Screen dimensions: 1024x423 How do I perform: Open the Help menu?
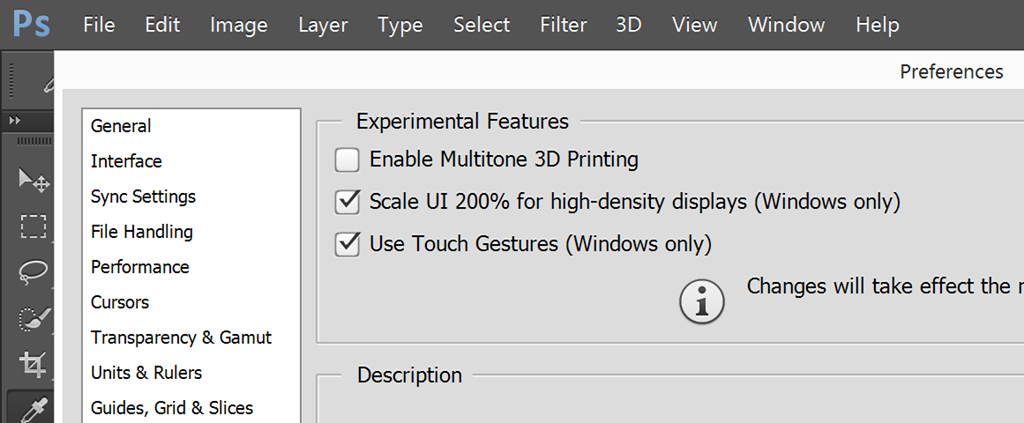coord(878,25)
